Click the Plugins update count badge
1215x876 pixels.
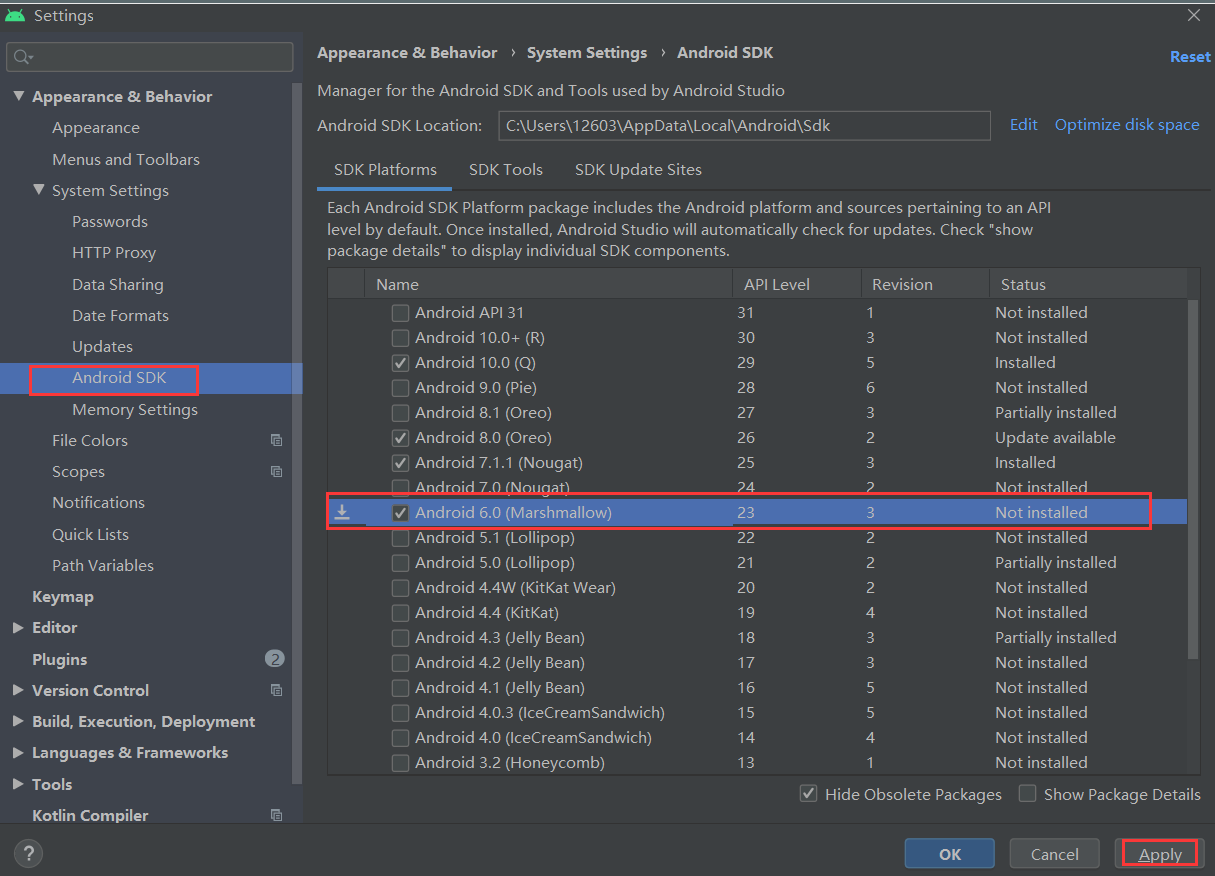tap(275, 659)
